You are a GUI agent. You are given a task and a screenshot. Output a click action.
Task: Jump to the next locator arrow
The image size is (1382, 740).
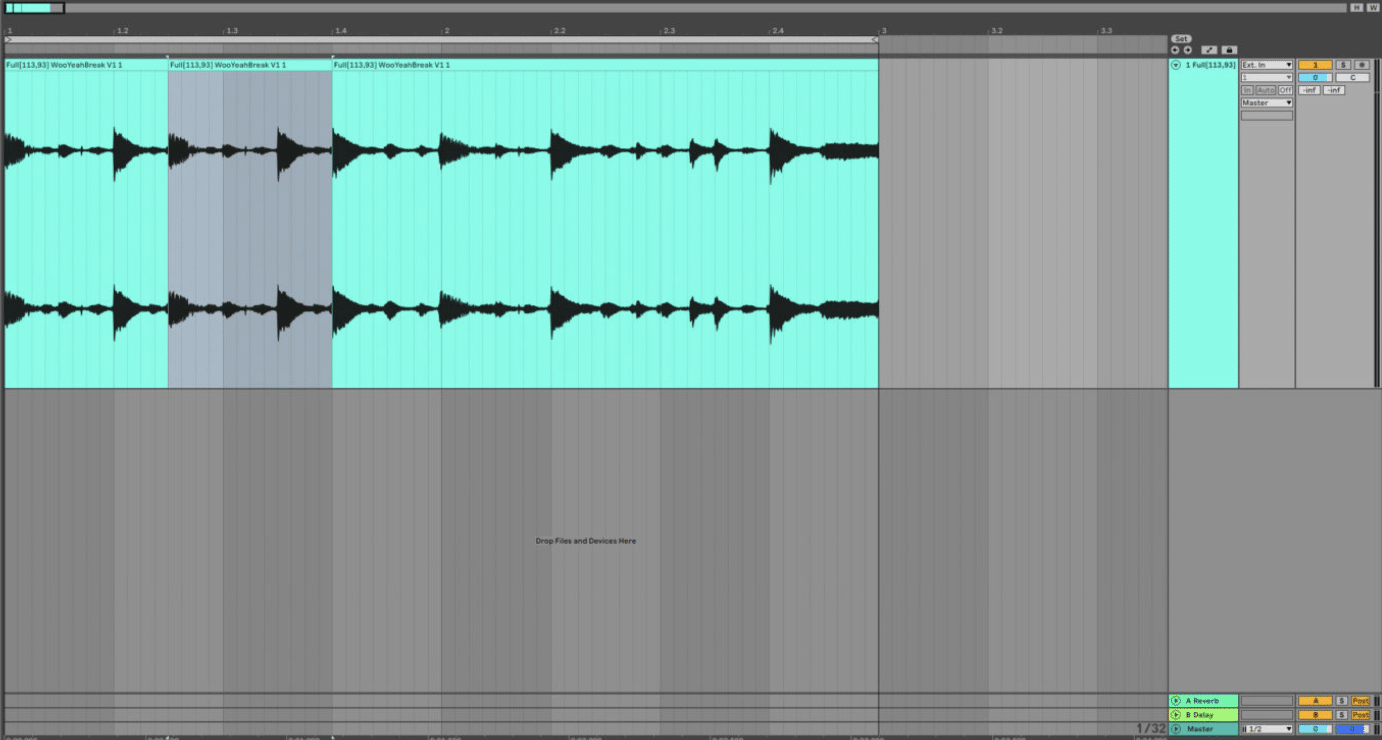coord(1188,50)
